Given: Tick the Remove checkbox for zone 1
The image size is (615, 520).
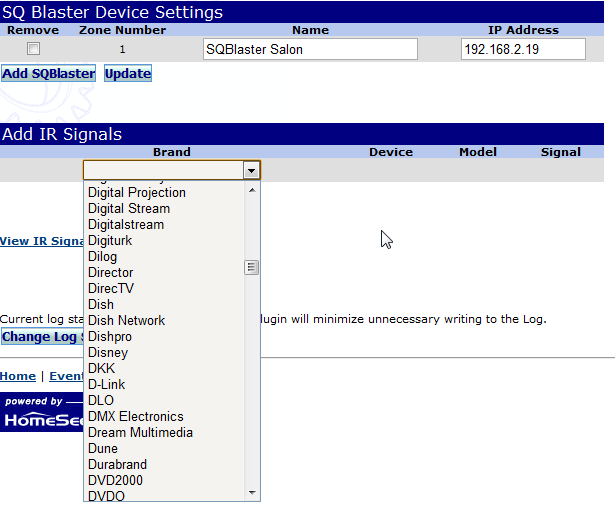Looking at the screenshot, I should click(33, 49).
